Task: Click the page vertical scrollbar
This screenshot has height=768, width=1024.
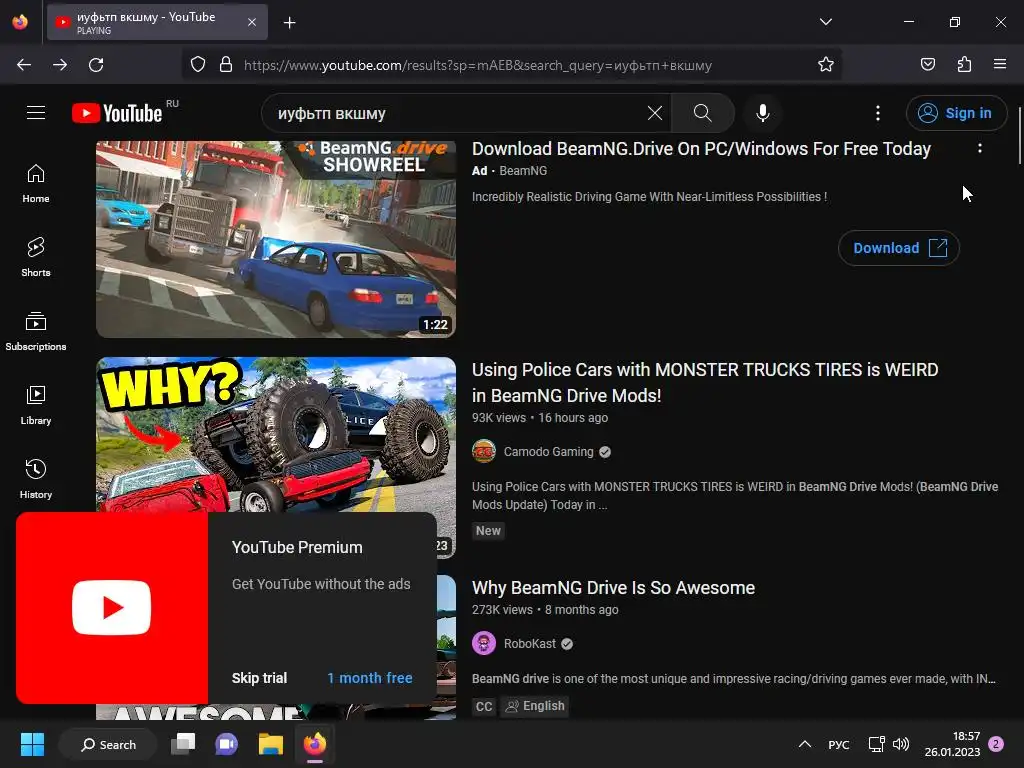Action: coord(1020,136)
